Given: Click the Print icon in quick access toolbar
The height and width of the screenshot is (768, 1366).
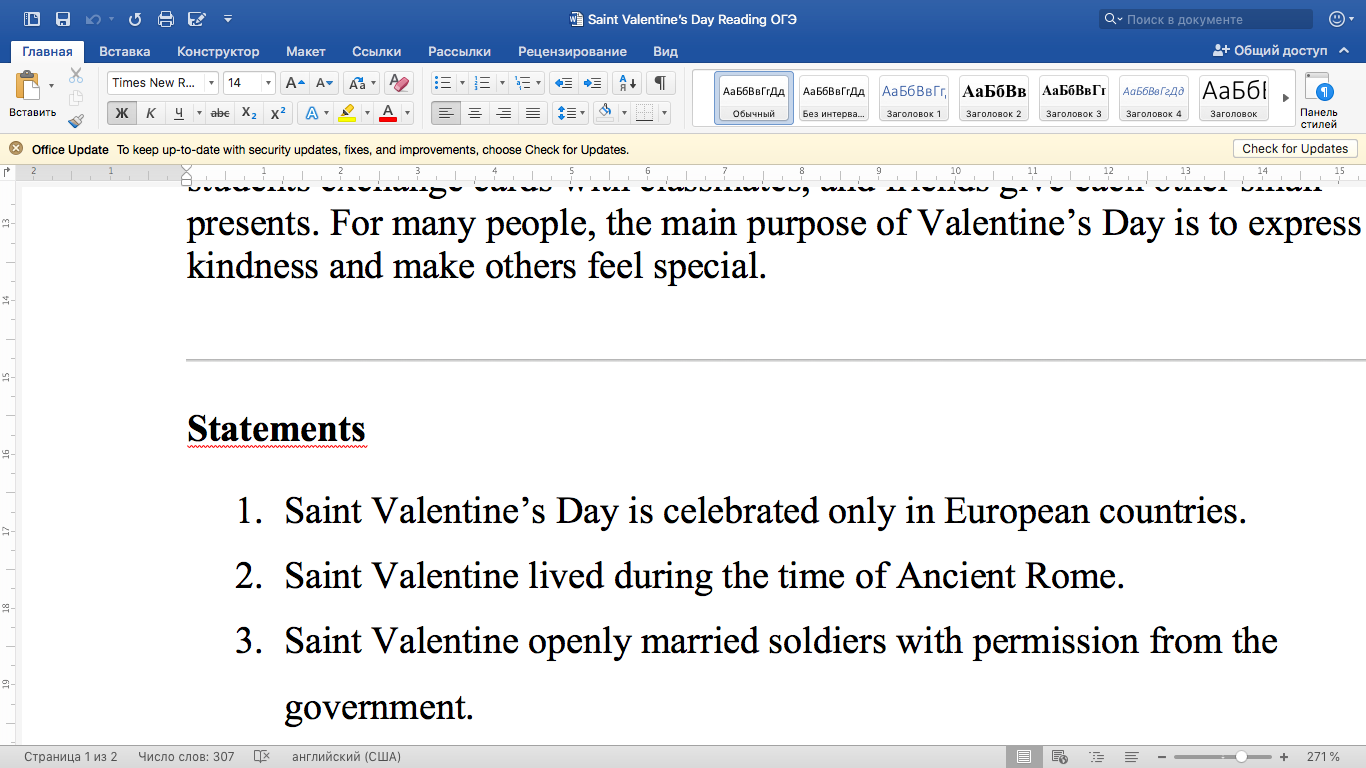Looking at the screenshot, I should point(166,18).
